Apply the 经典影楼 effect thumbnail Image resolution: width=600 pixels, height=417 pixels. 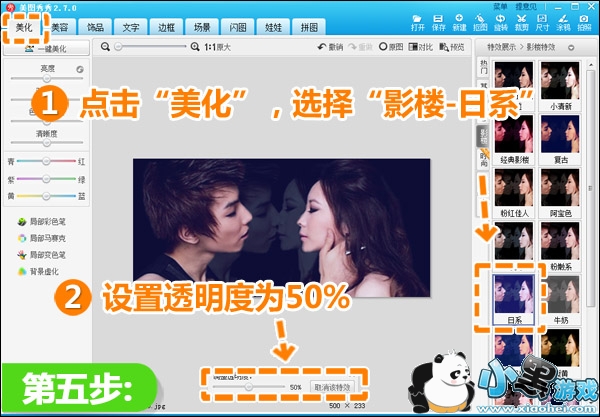(514, 139)
